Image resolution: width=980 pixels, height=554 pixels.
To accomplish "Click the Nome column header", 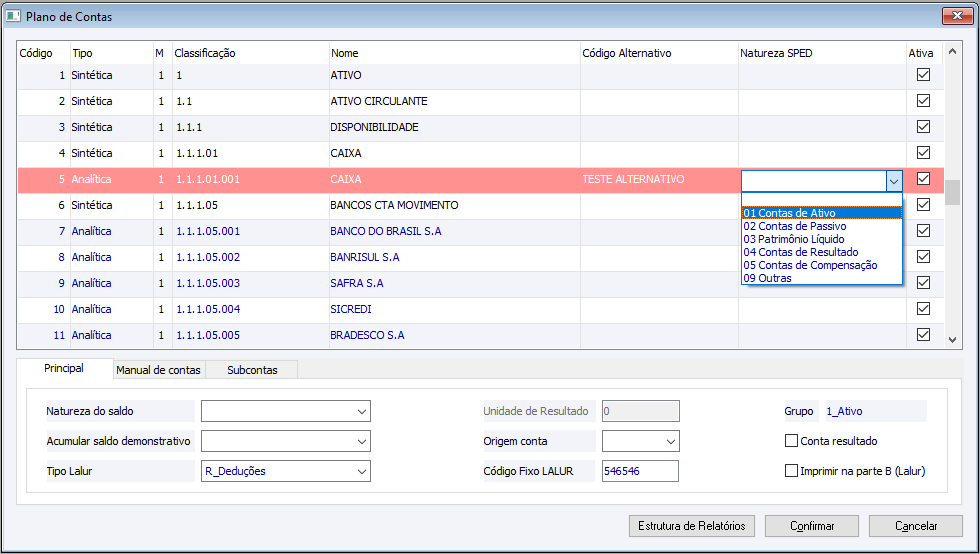I will click(454, 53).
